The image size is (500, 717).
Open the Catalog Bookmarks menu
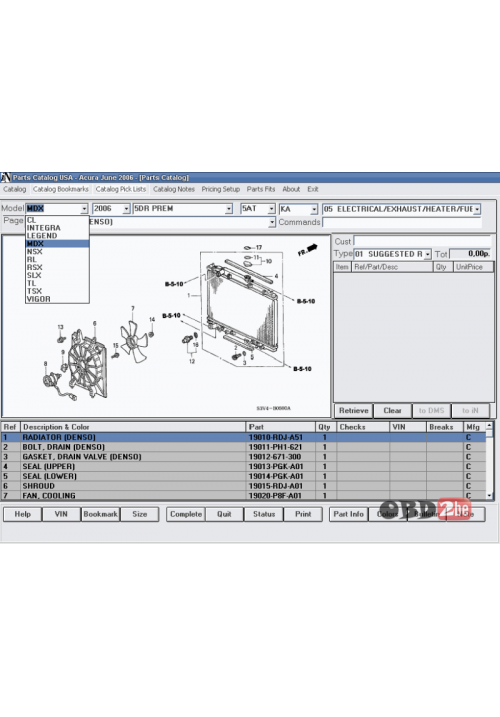60,189
